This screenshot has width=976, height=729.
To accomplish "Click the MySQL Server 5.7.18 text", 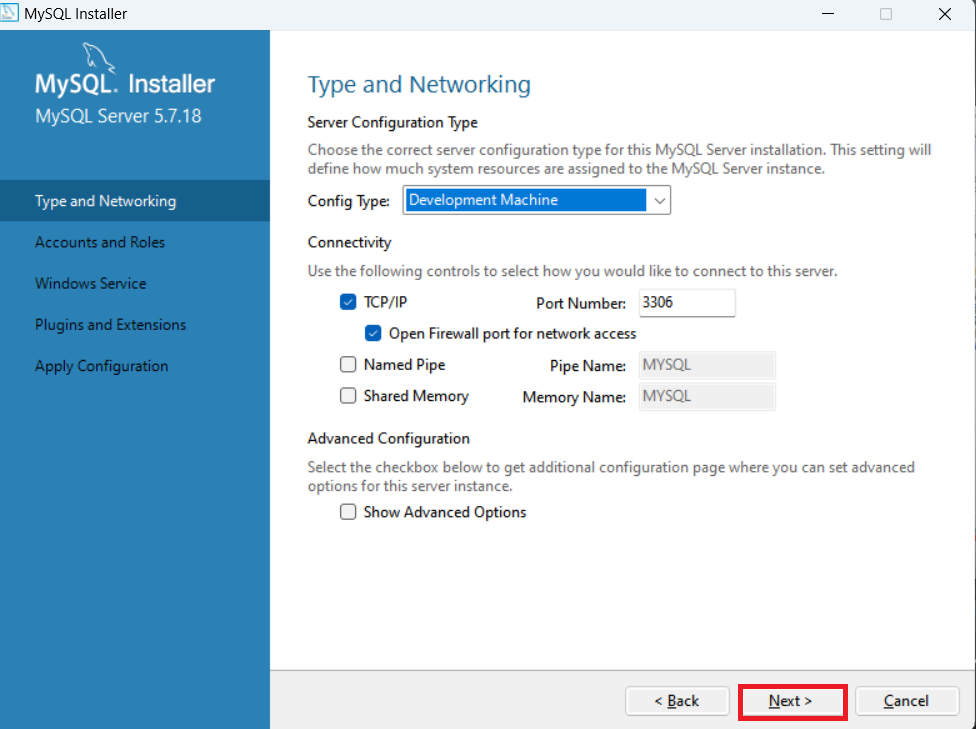I will [x=118, y=116].
